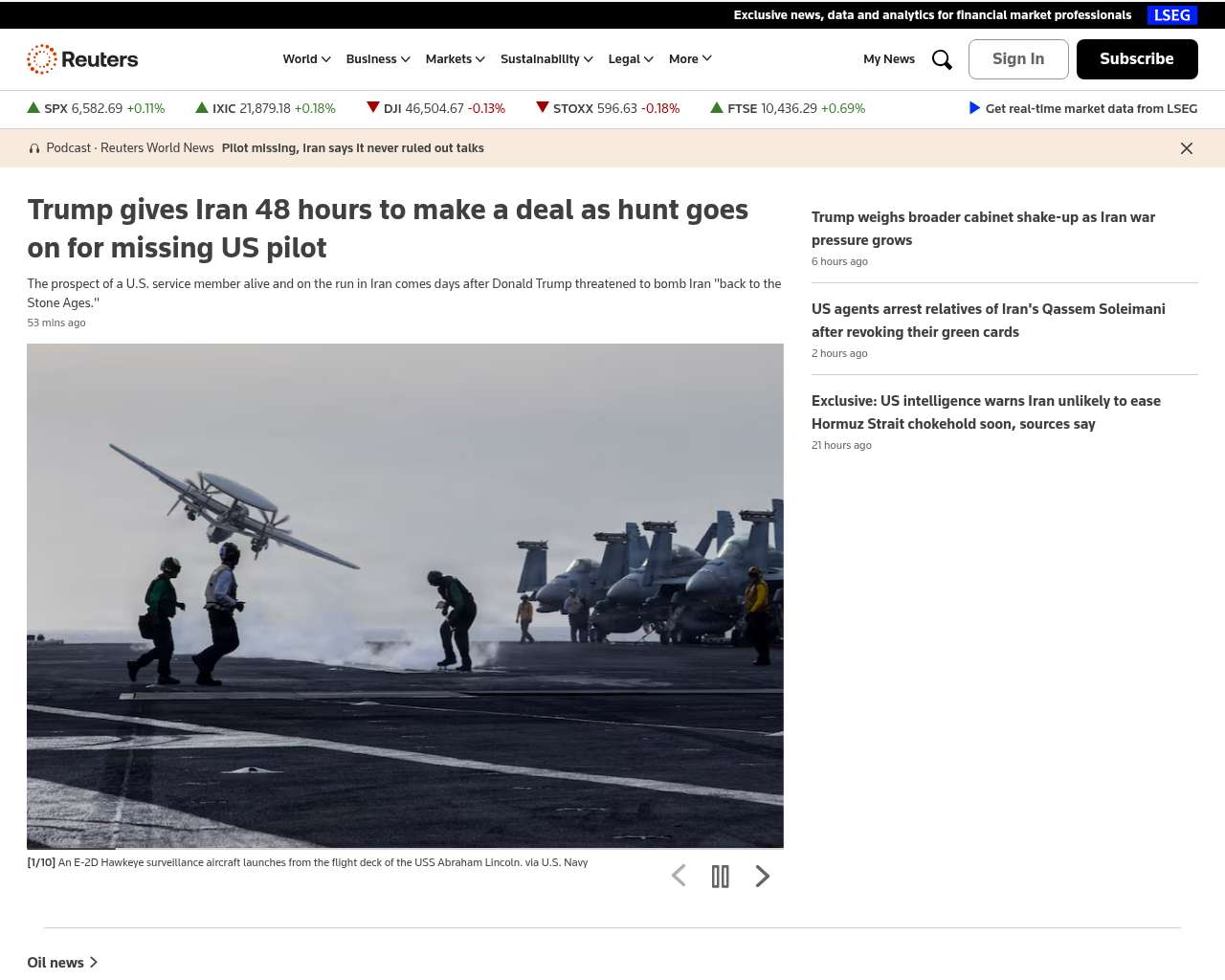Click the podcast headphones icon

tap(34, 148)
